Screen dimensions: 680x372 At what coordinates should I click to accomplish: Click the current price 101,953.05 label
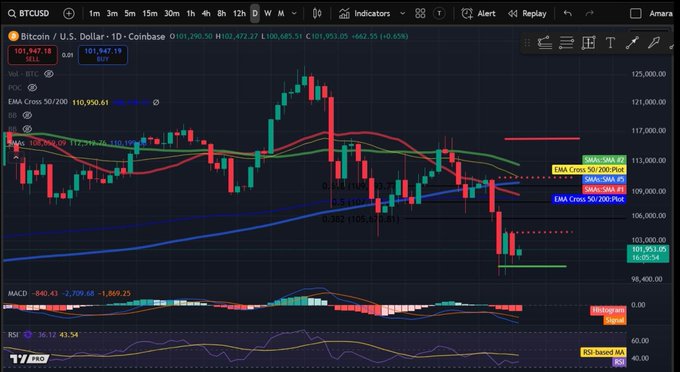tap(648, 254)
